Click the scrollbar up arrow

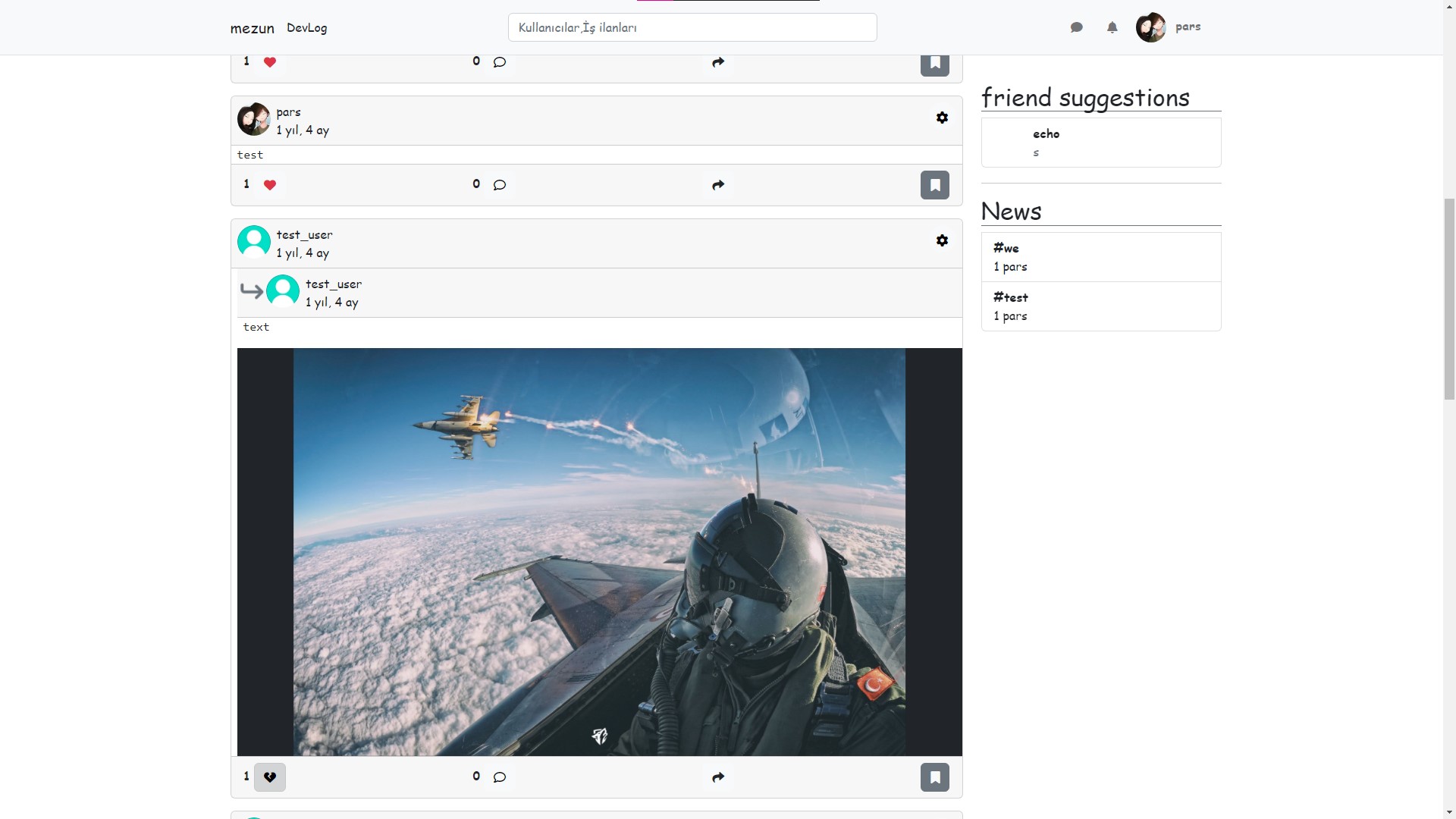(1449, 6)
